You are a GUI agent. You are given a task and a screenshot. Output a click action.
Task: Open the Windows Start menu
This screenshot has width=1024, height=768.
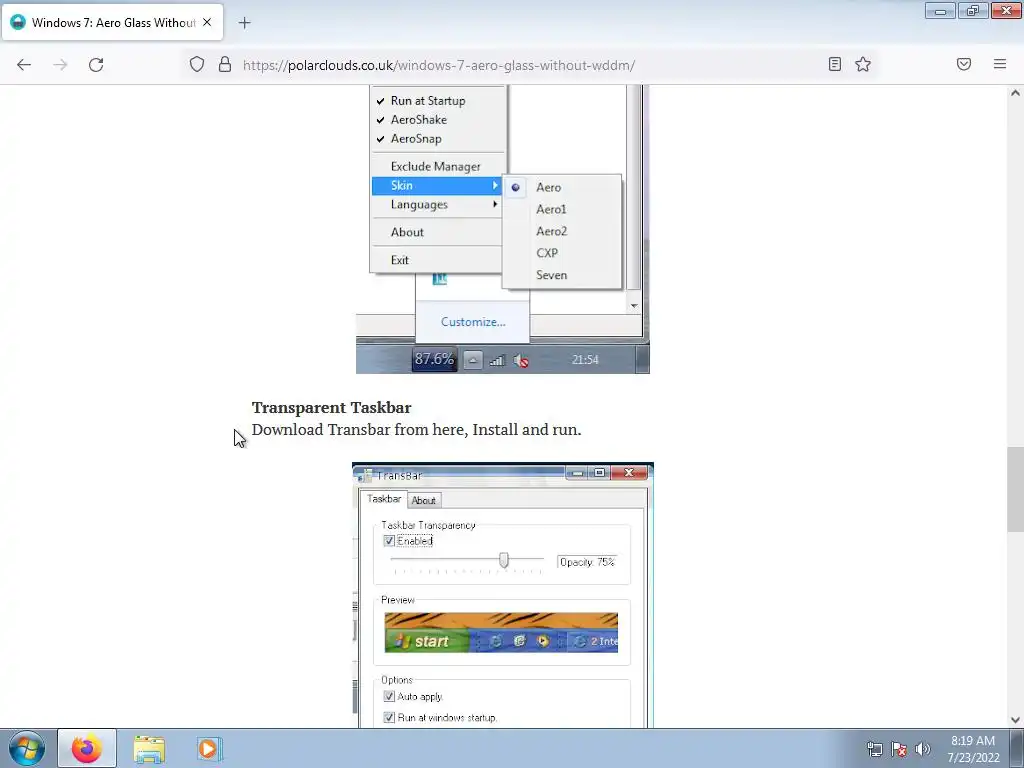27,748
